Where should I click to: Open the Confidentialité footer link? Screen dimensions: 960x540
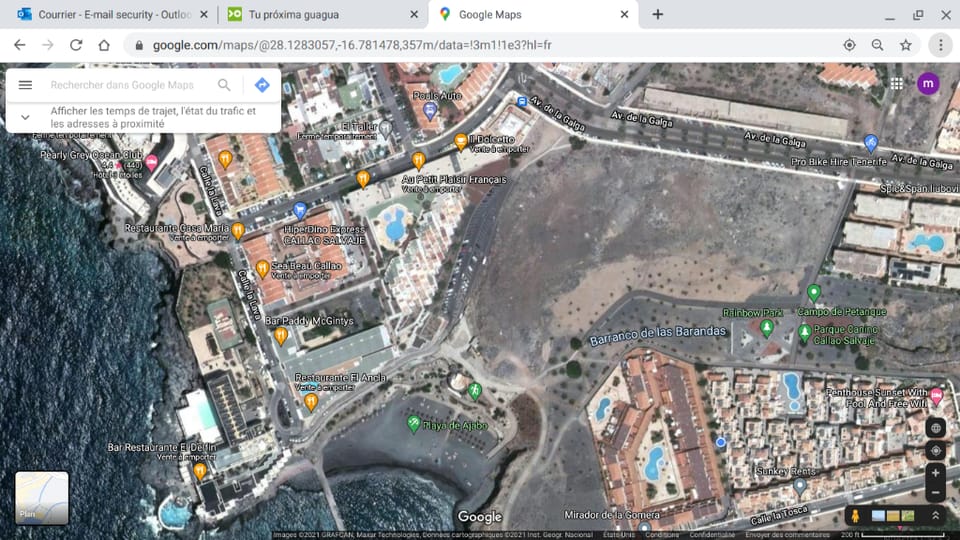coord(712,535)
